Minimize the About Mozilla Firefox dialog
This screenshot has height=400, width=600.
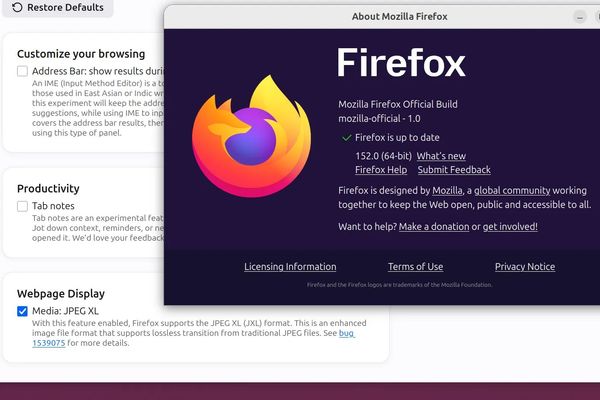(580, 17)
